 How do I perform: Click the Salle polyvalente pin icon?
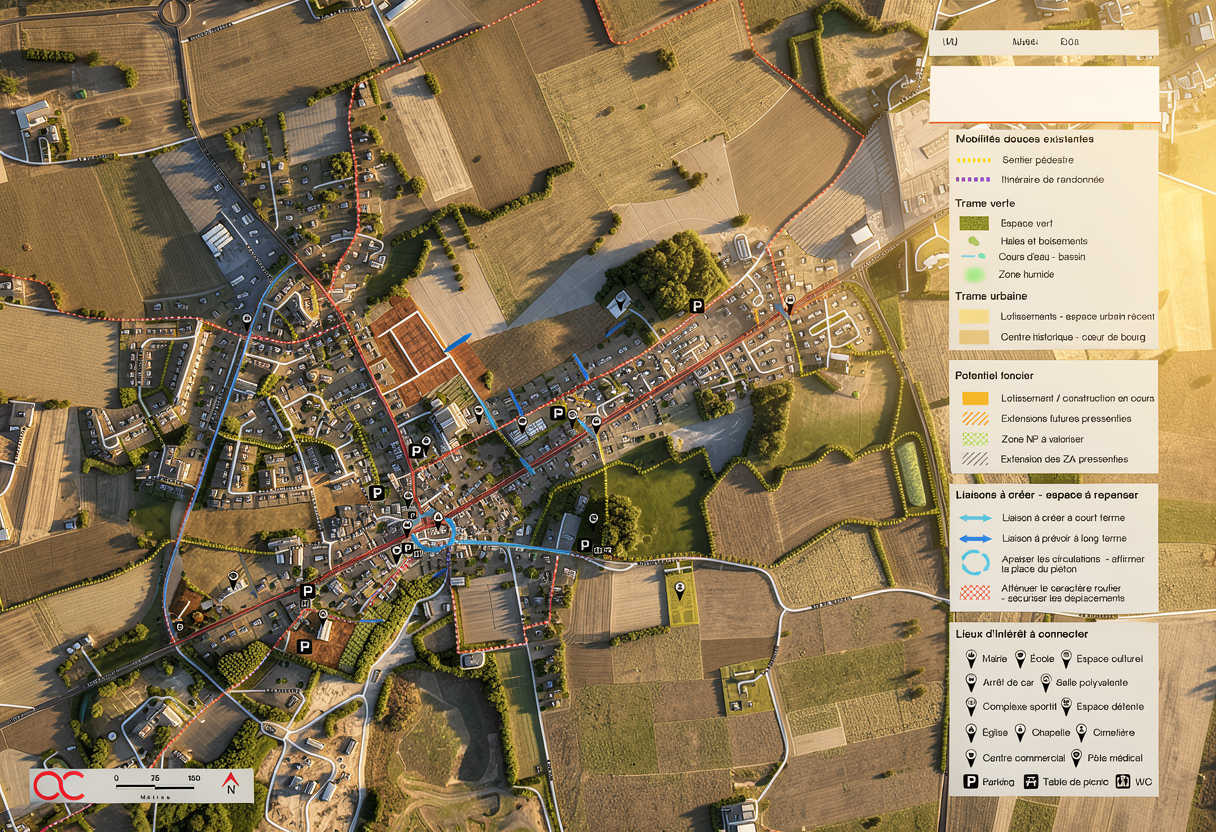[x=1046, y=682]
